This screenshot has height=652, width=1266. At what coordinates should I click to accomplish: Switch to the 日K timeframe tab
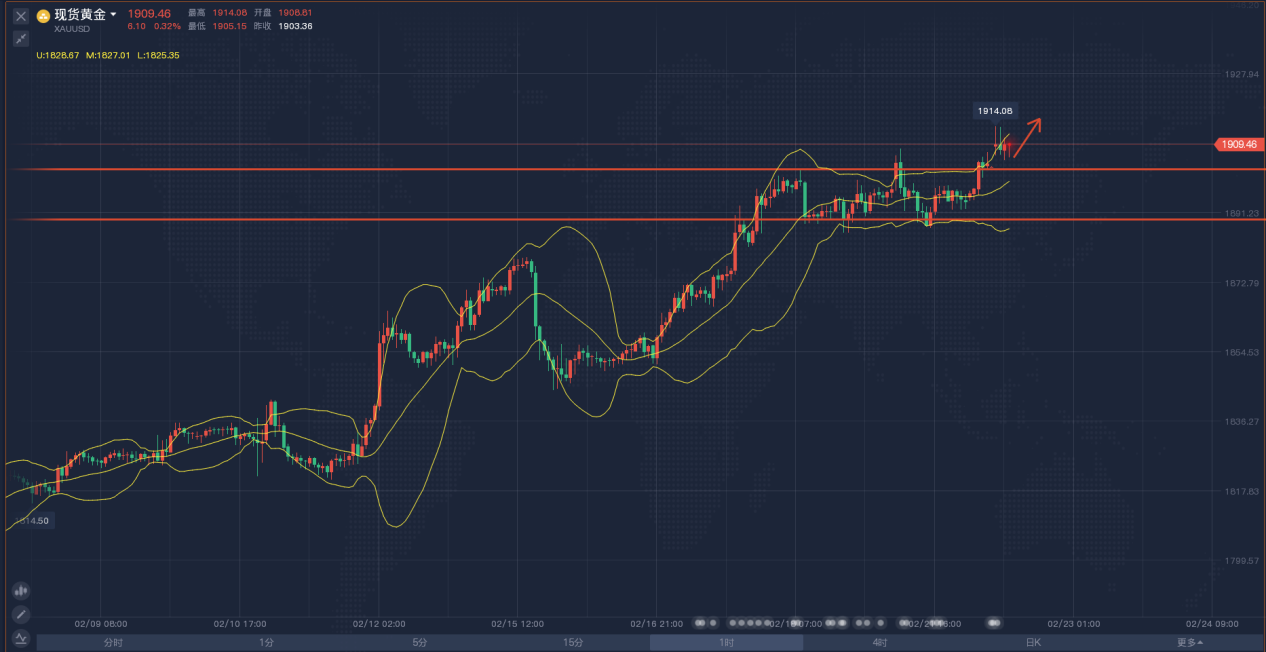point(1033,642)
